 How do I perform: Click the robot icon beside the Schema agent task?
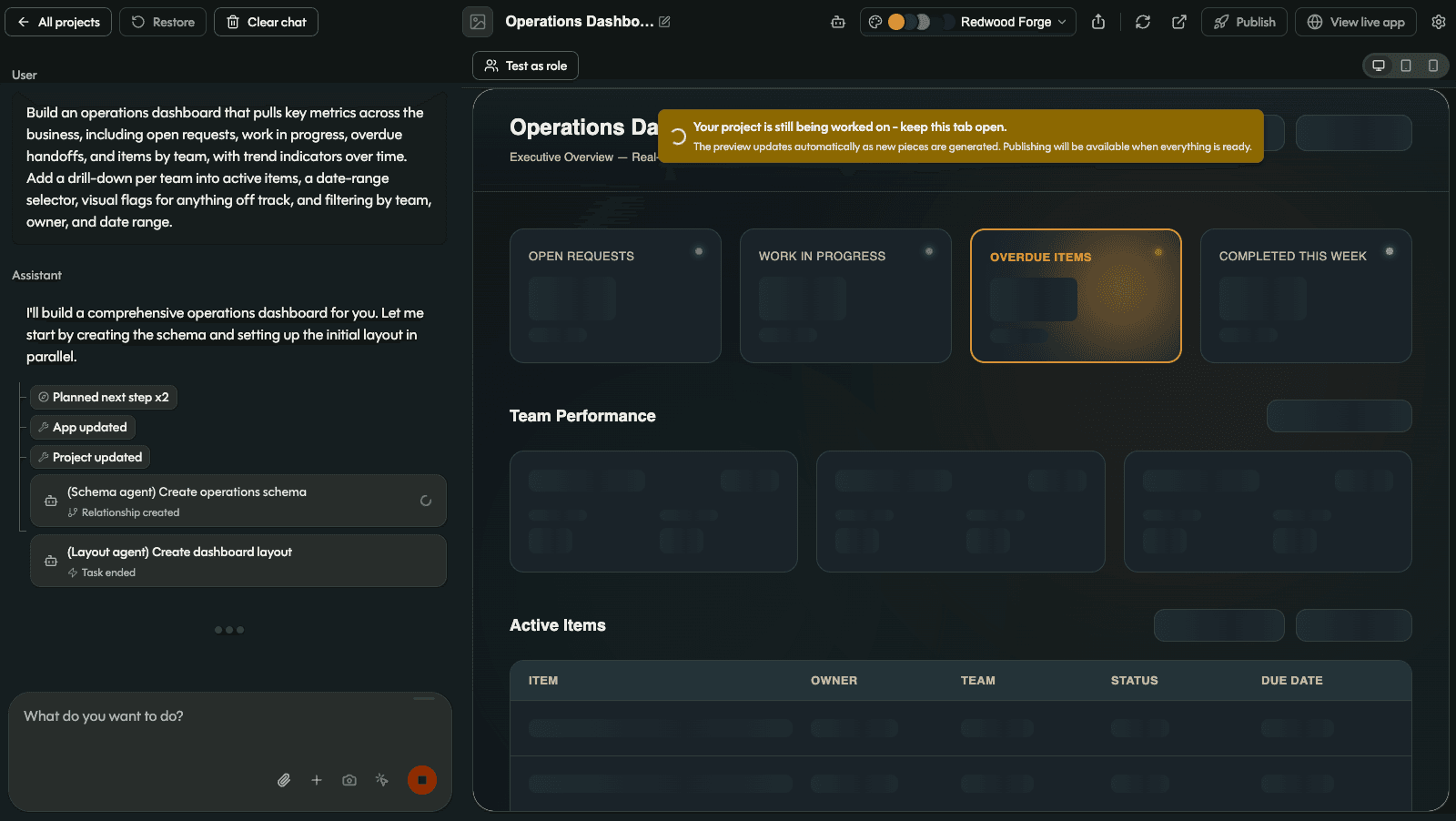(51, 501)
